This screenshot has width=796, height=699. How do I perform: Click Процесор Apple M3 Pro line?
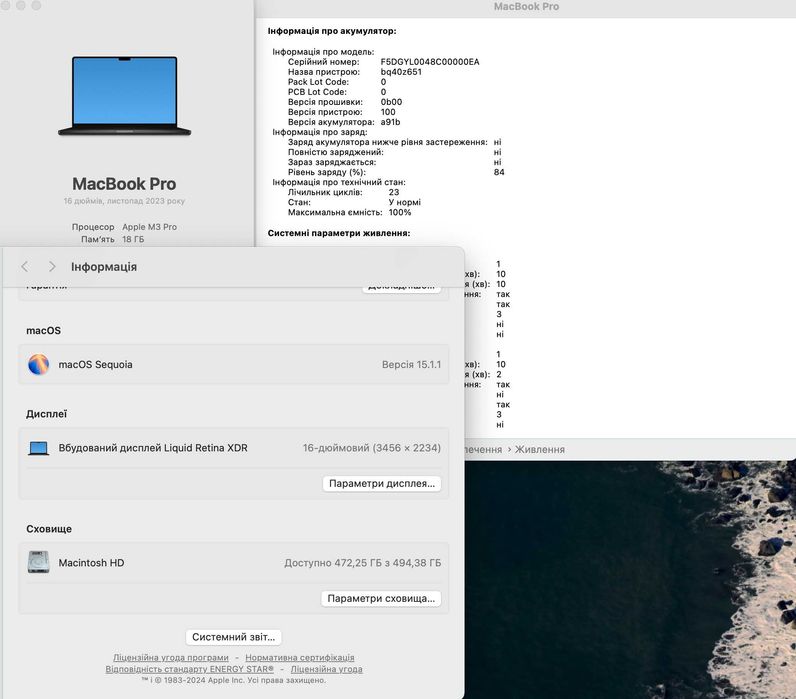[124, 227]
